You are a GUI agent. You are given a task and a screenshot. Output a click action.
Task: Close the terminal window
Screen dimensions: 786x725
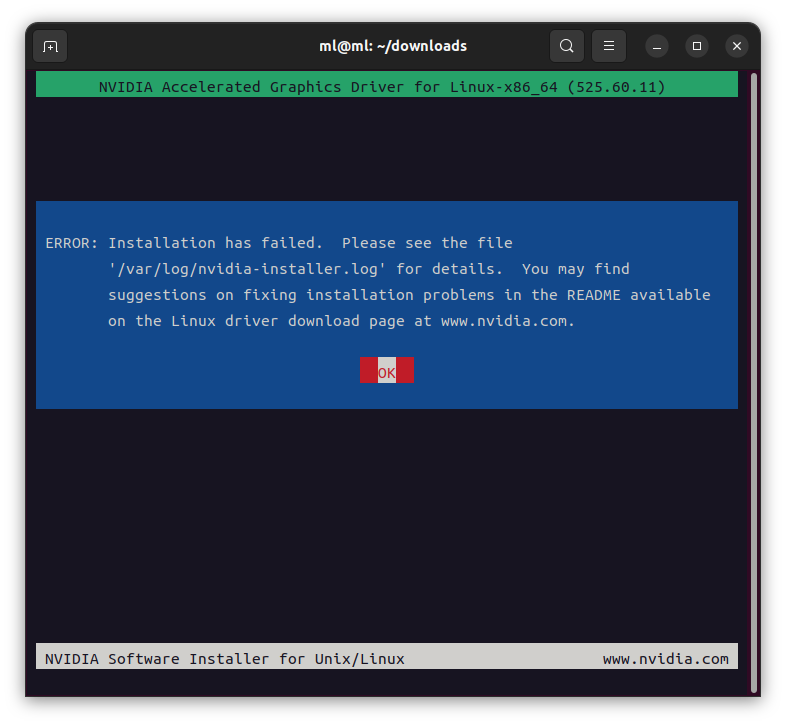[x=737, y=46]
